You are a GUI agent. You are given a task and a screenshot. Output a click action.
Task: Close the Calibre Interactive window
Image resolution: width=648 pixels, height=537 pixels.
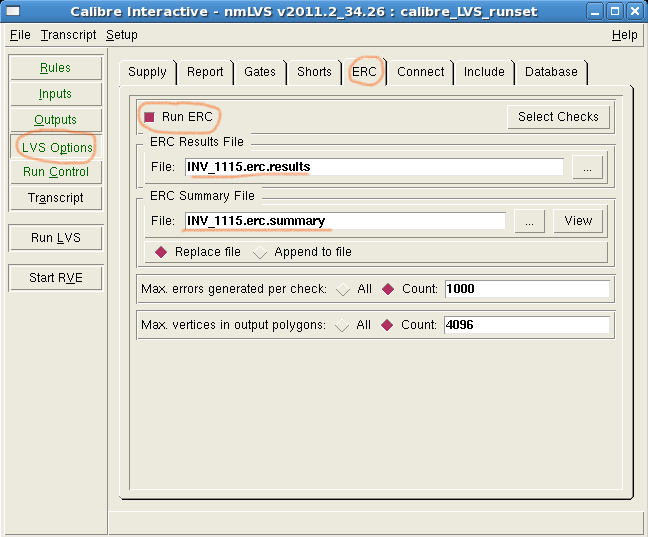(635, 12)
